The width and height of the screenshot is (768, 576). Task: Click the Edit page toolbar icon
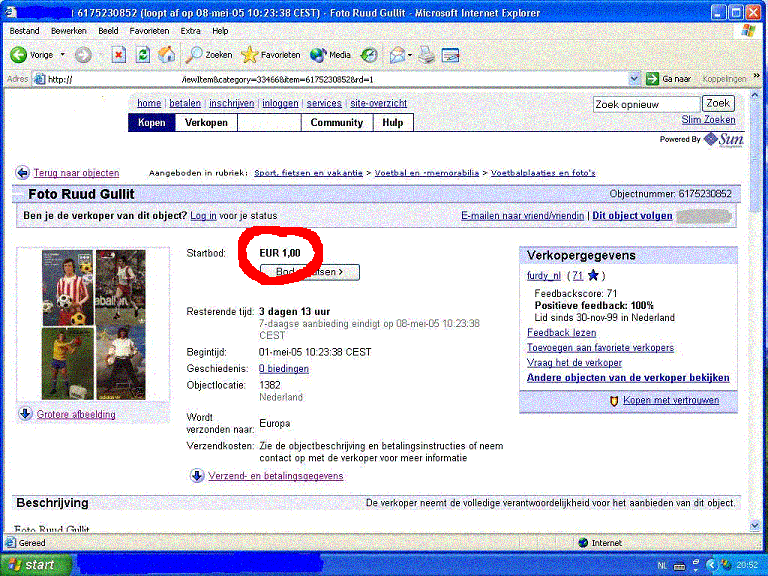point(450,55)
